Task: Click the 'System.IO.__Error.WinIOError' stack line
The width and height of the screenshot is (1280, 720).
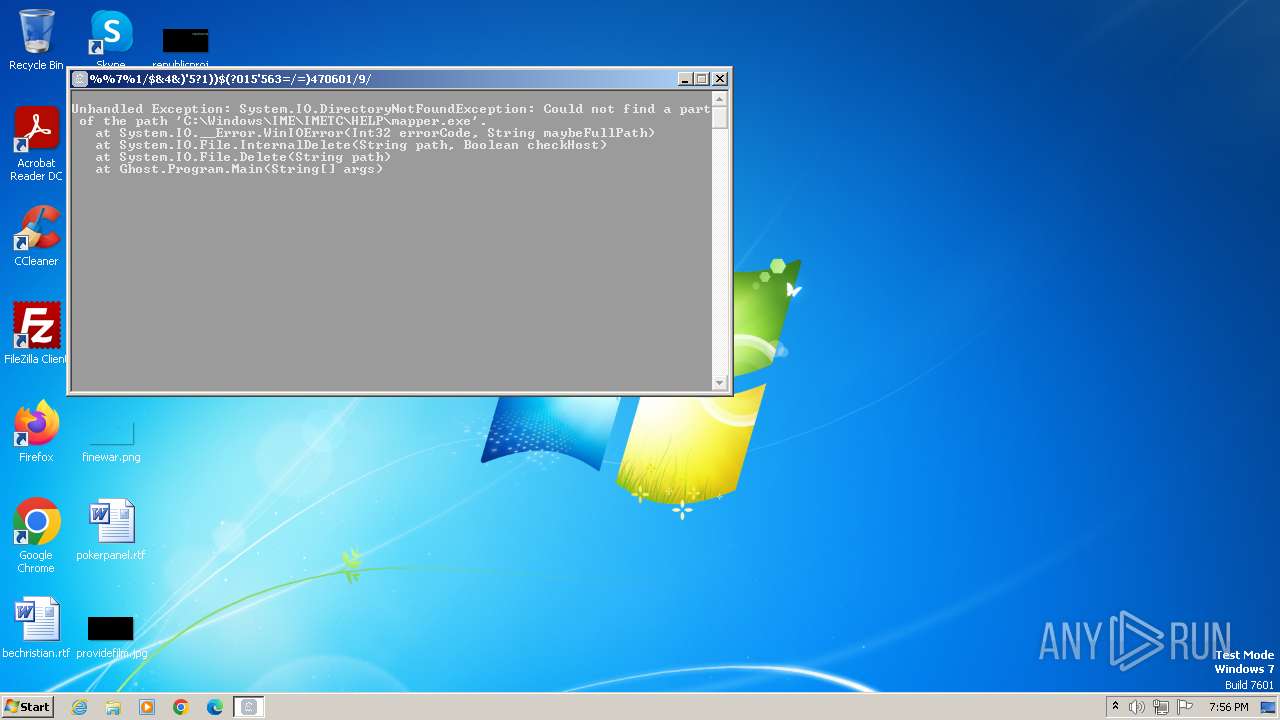Action: coord(375,133)
